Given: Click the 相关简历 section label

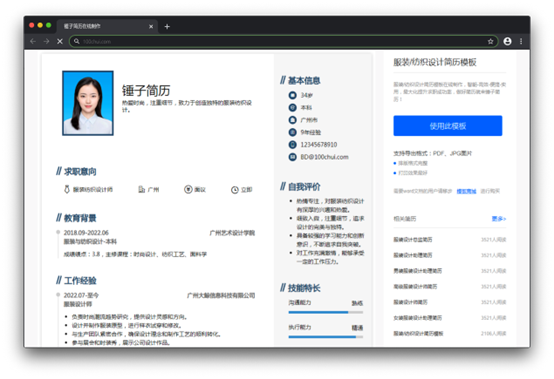Looking at the screenshot, I should pyautogui.click(x=405, y=219).
